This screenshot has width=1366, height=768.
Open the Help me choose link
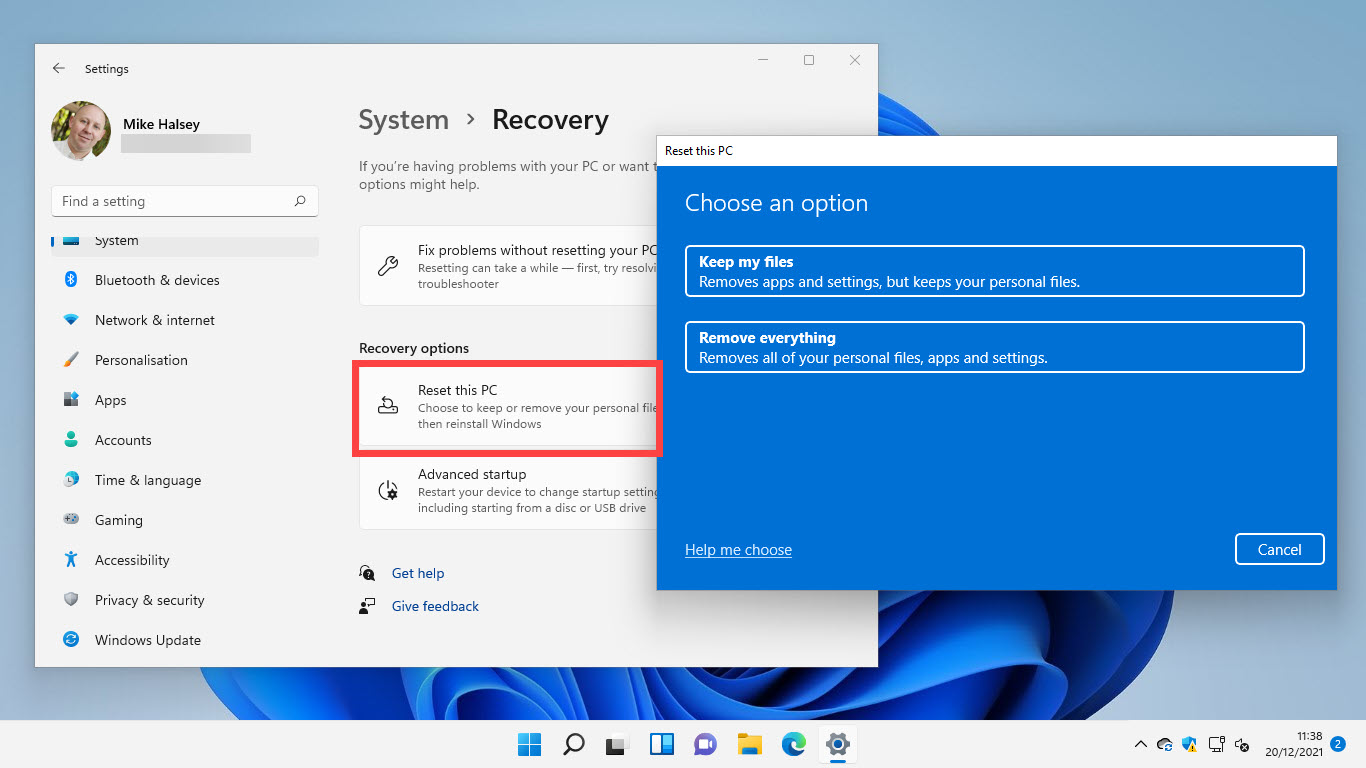[x=738, y=550]
